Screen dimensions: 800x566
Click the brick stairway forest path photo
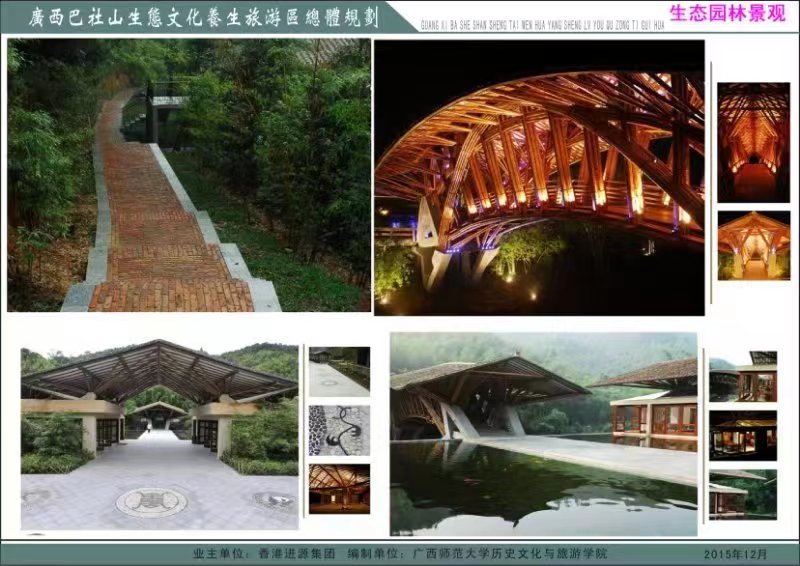(189, 175)
